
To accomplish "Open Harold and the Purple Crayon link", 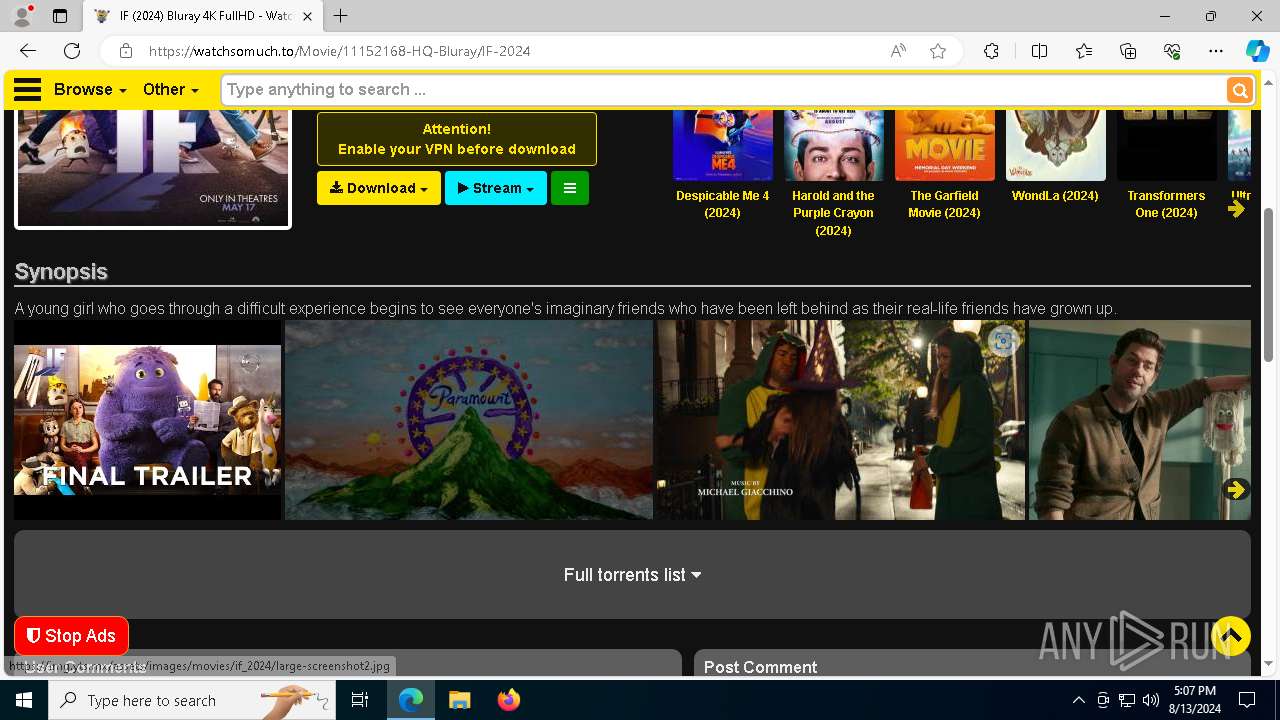I will [x=833, y=213].
